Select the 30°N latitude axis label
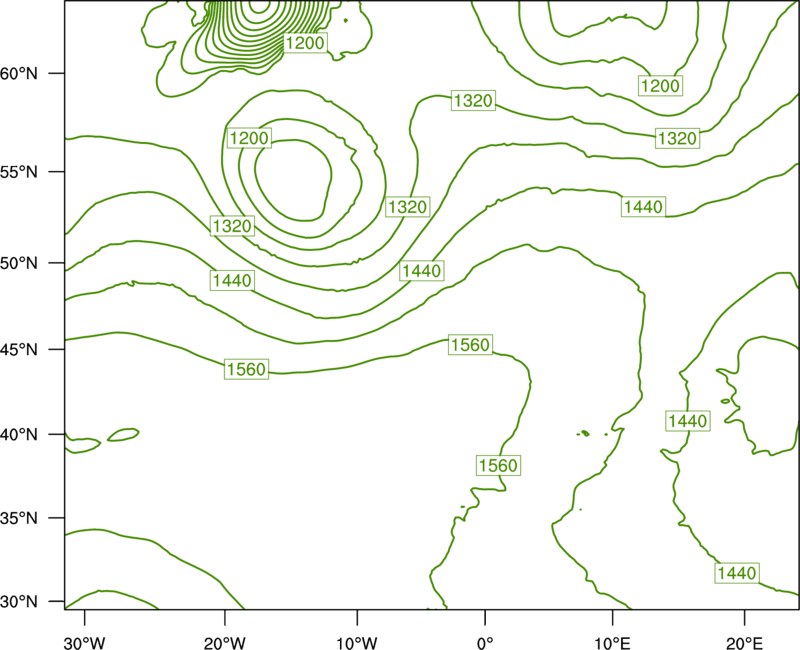The width and height of the screenshot is (800, 650). [x=19, y=602]
